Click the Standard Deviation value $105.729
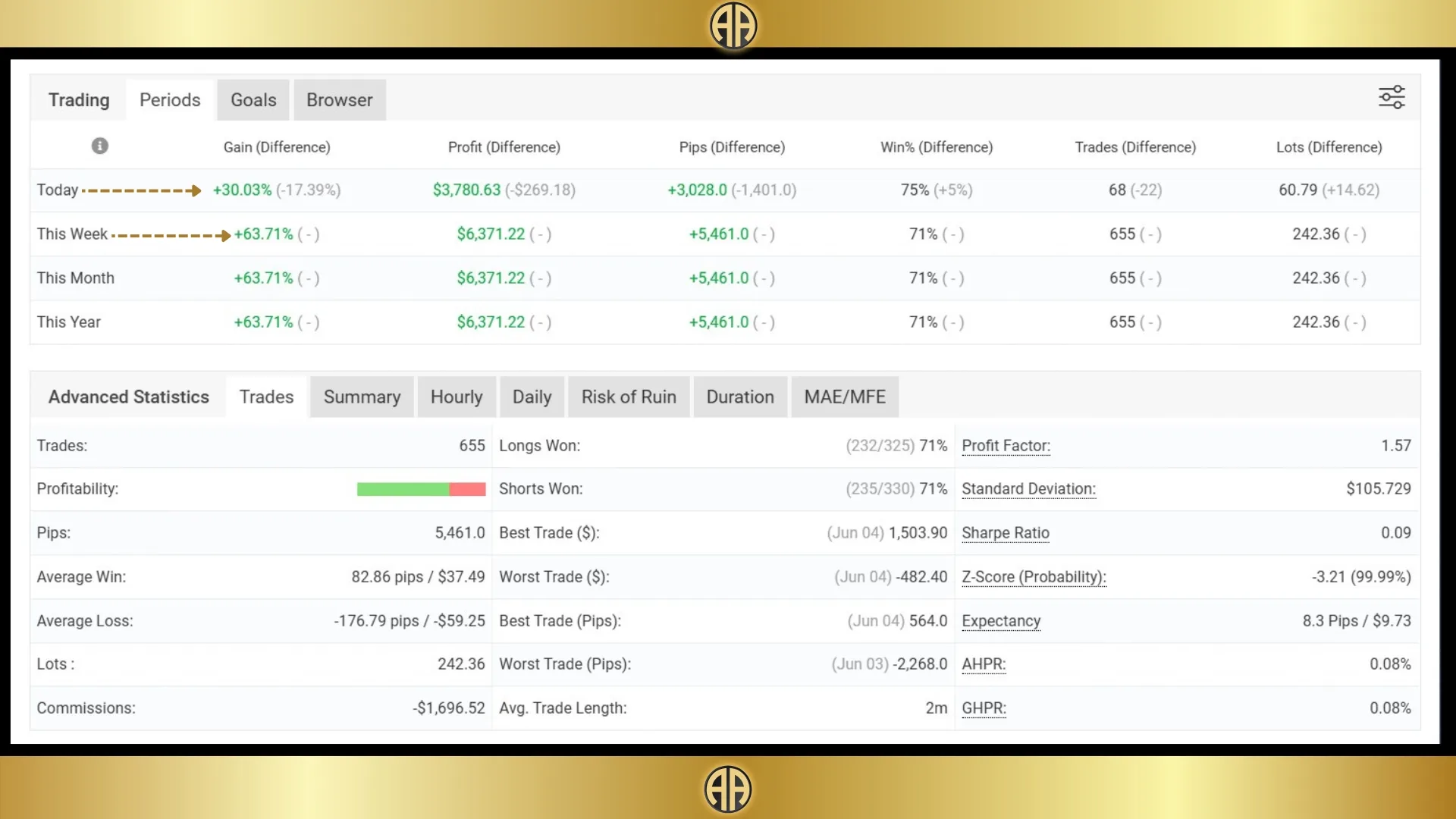1456x819 pixels. [1379, 489]
